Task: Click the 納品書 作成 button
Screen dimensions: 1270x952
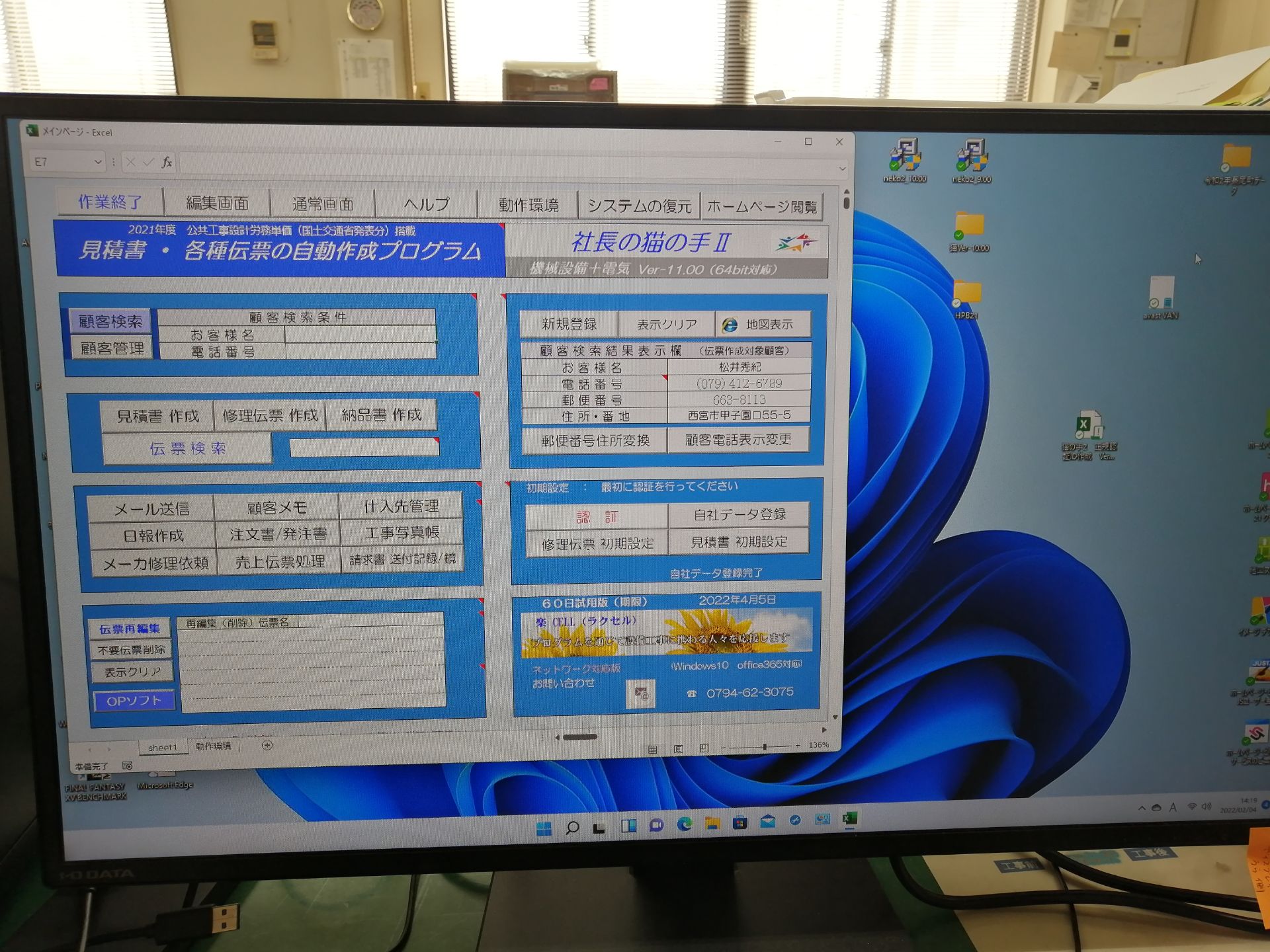Action: click(x=382, y=415)
